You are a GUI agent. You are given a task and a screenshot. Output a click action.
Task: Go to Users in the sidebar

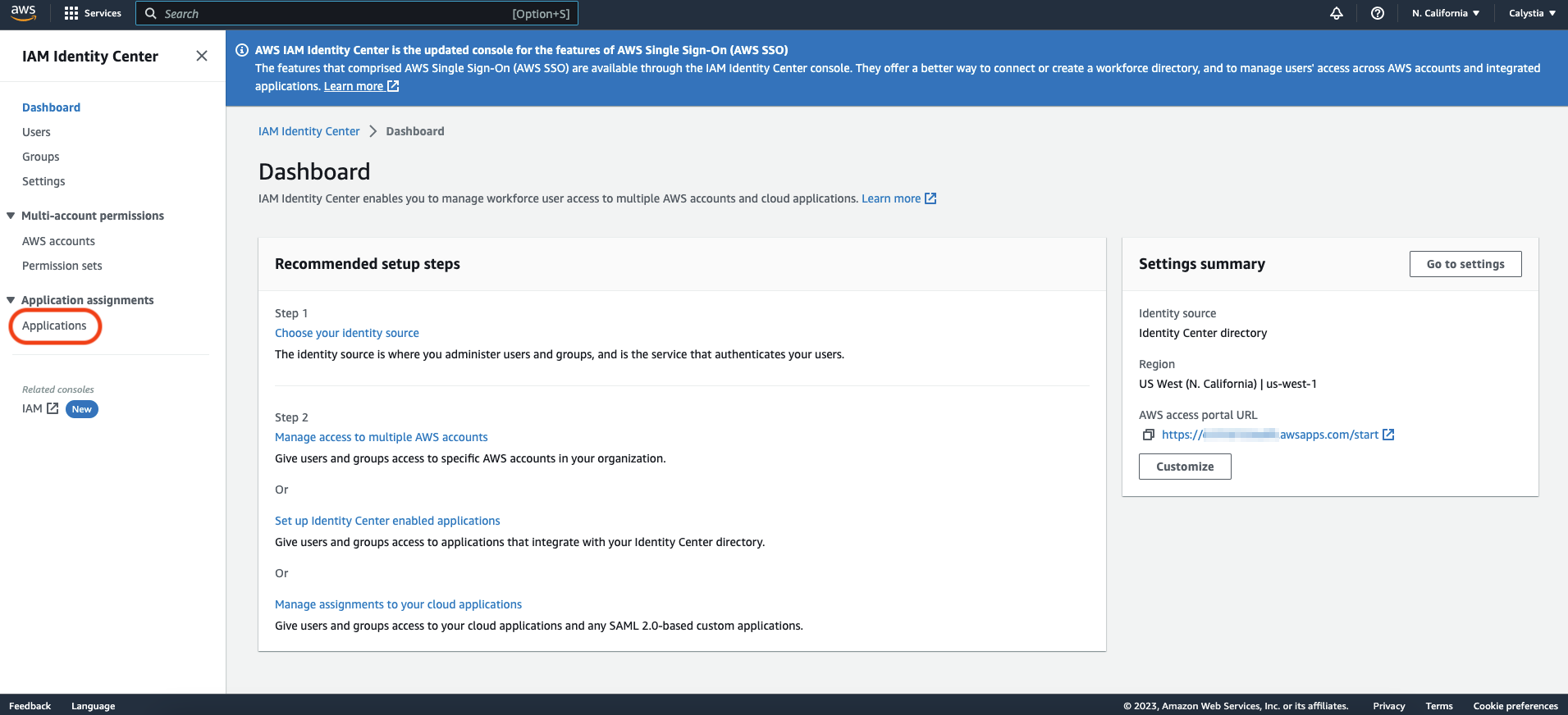pyautogui.click(x=36, y=132)
